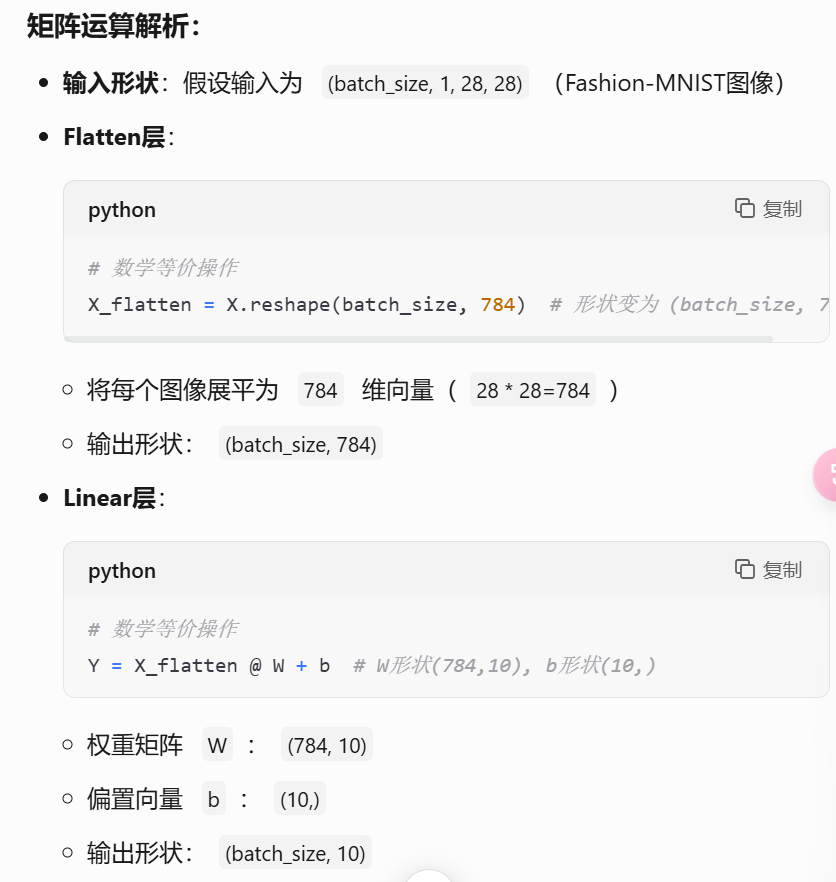Click the horizontal scrollbar under the reshape code
This screenshot has width=836, height=882.
pos(419,339)
